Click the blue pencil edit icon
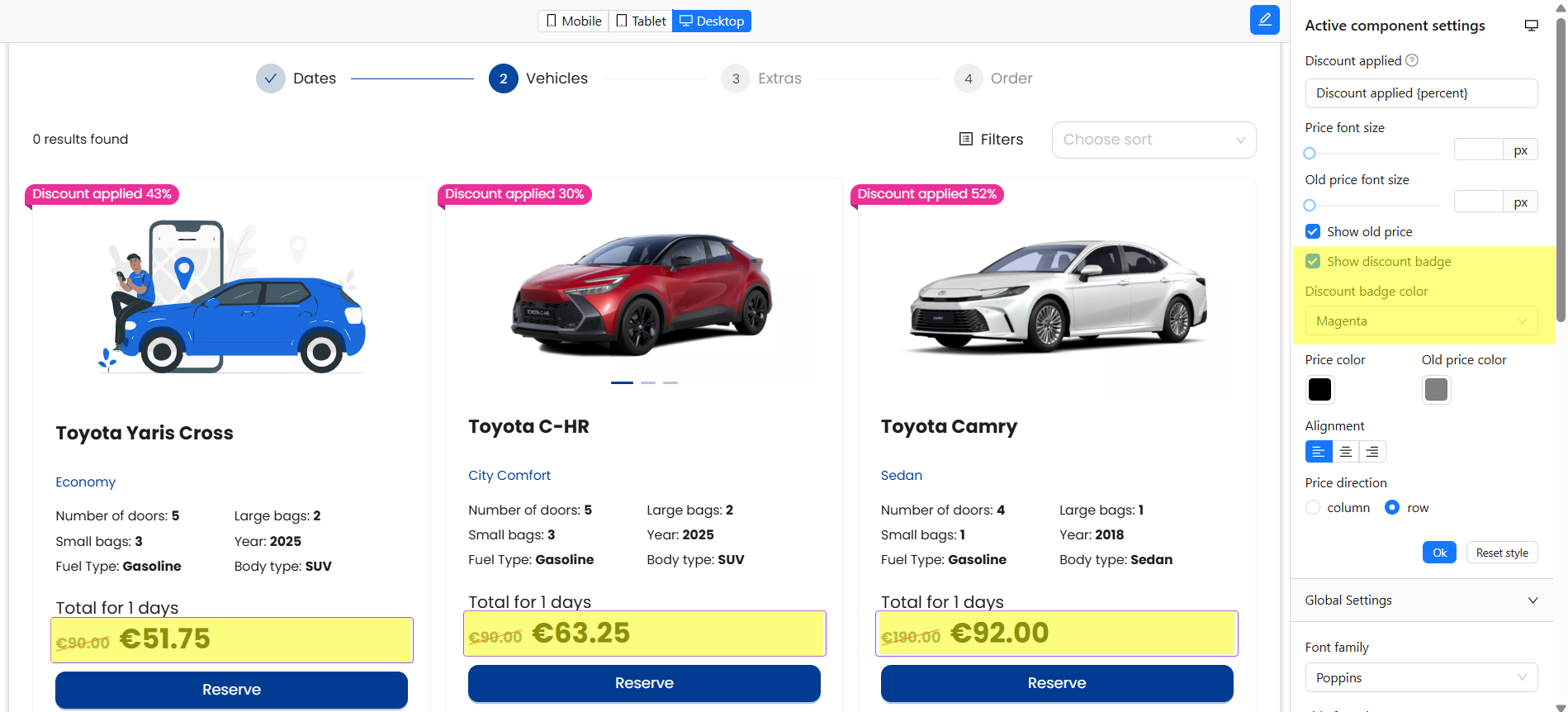 [1264, 20]
